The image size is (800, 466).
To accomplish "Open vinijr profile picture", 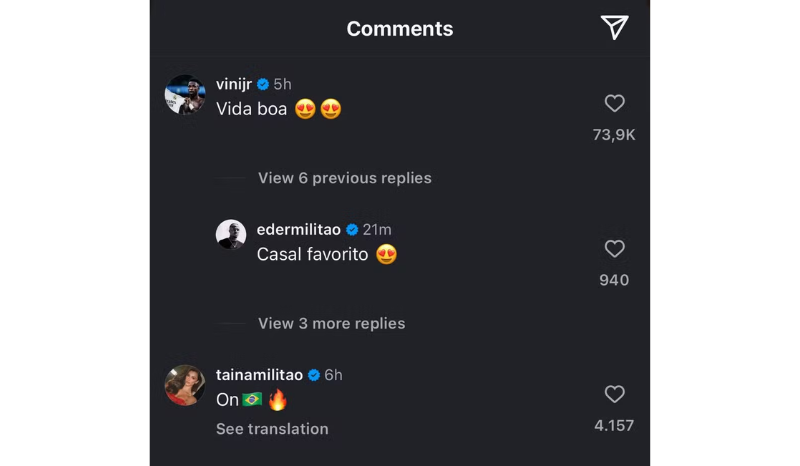I will point(185,95).
